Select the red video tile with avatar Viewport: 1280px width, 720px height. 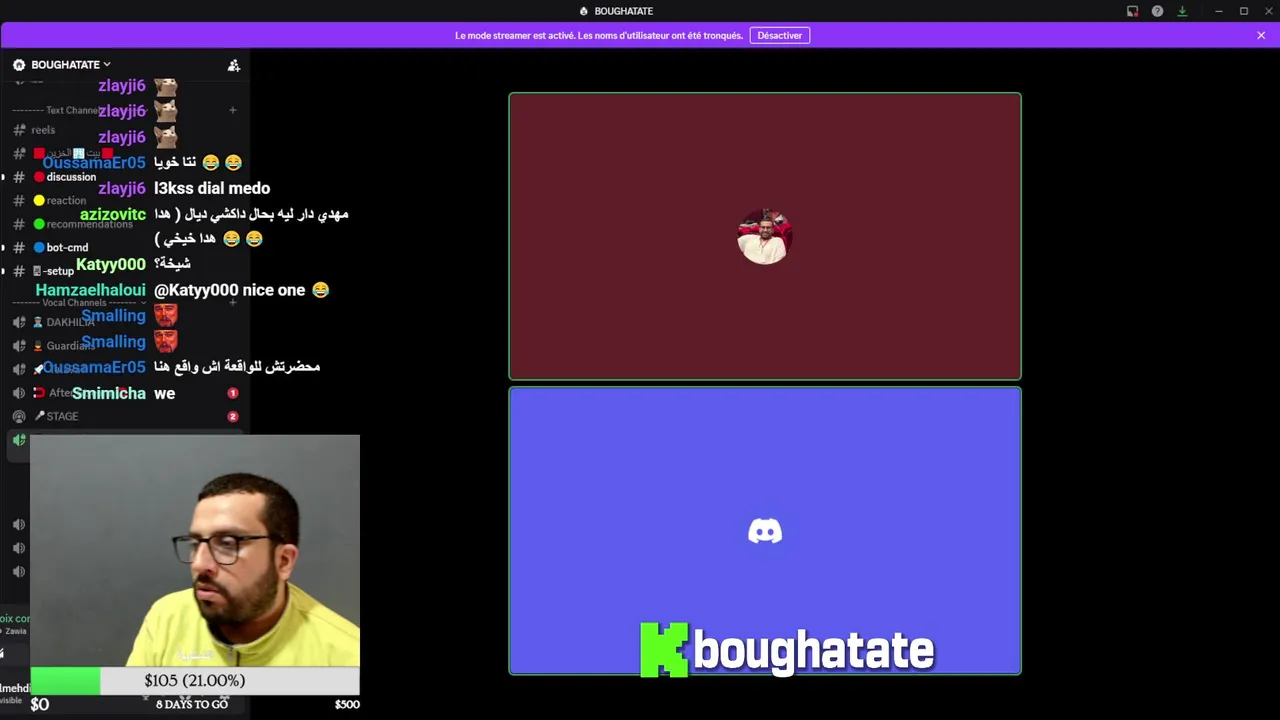point(765,236)
